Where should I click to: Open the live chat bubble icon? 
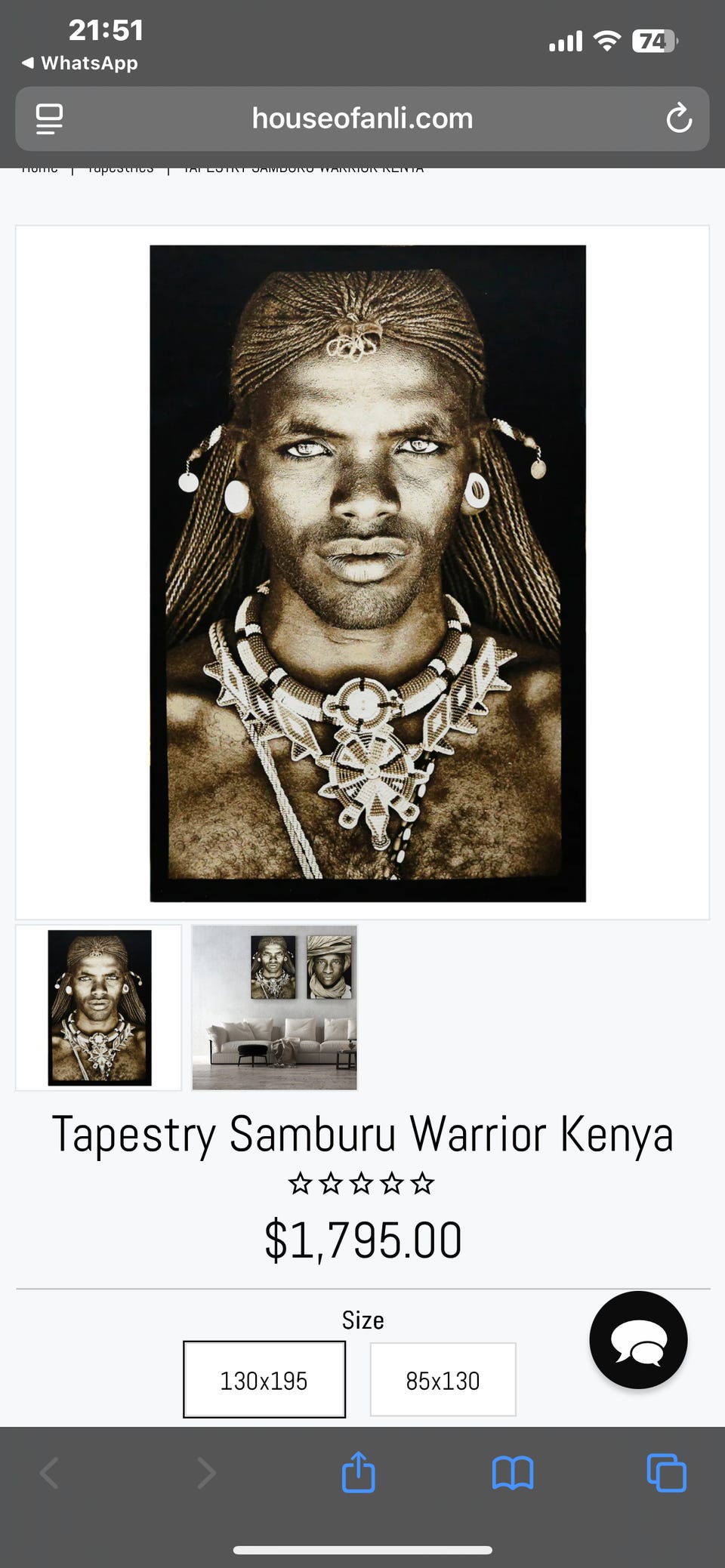tap(638, 1340)
